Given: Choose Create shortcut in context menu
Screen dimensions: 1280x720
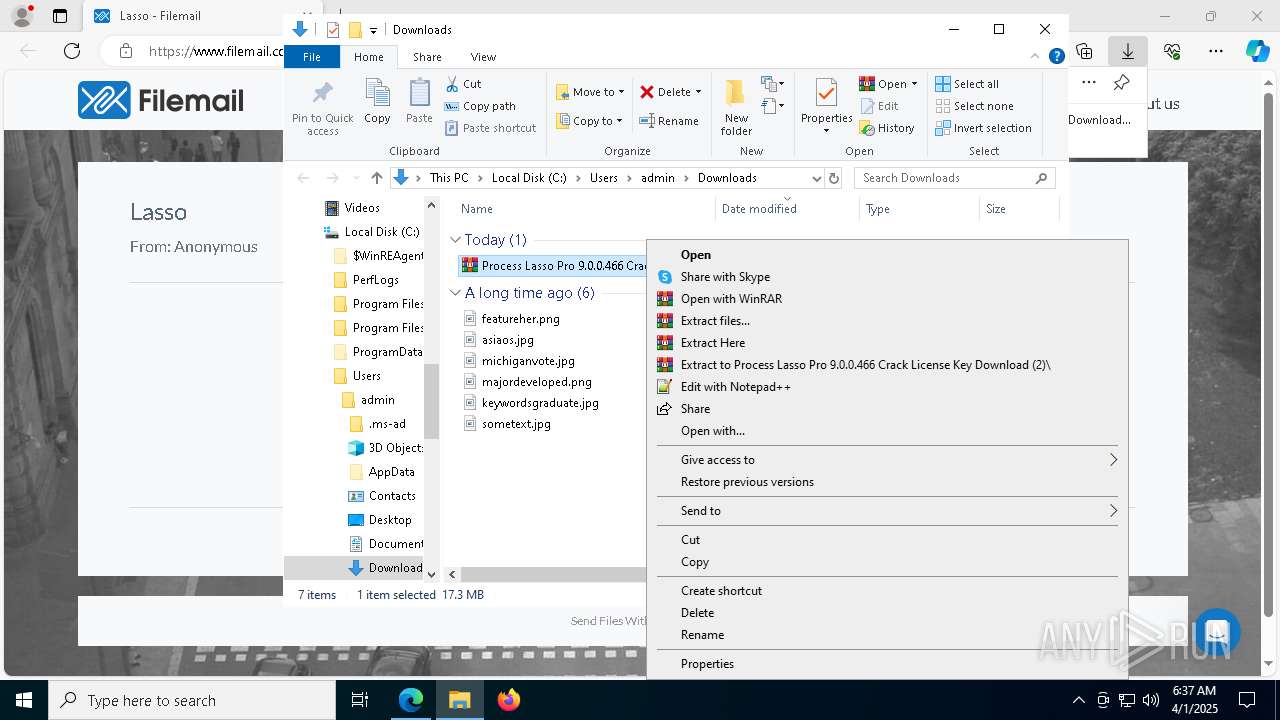Looking at the screenshot, I should point(886,591).
